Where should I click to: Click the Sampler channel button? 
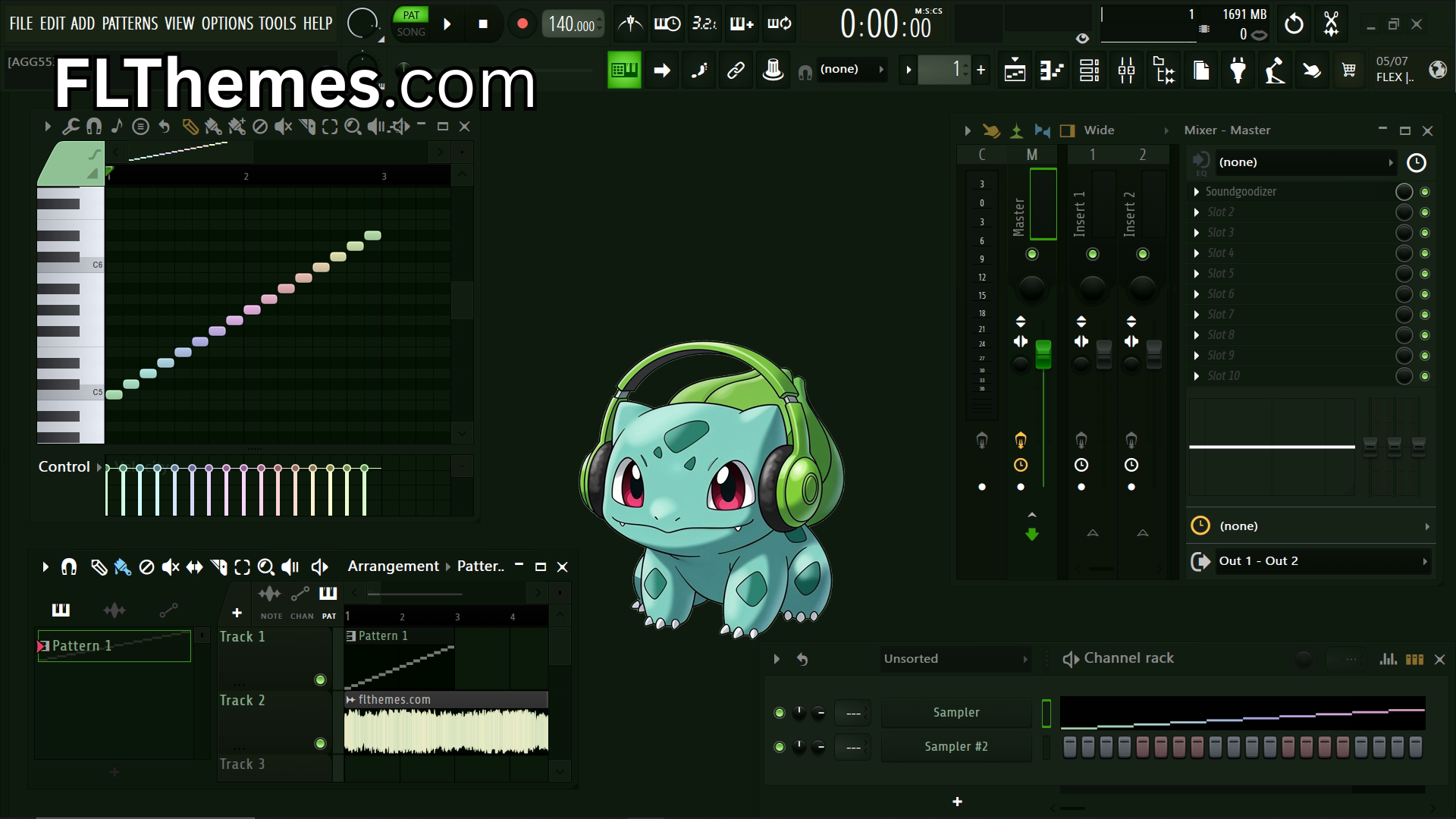pos(956,713)
